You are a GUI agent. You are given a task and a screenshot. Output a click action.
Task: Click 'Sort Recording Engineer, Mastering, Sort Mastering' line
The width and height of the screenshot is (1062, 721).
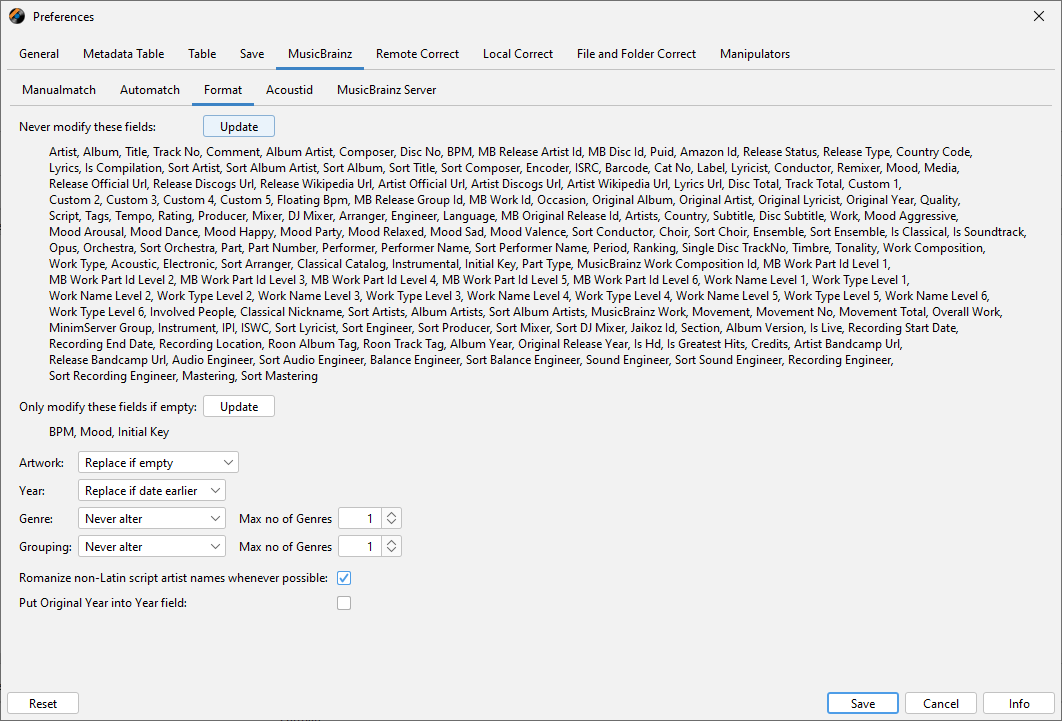pyautogui.click(x=183, y=376)
